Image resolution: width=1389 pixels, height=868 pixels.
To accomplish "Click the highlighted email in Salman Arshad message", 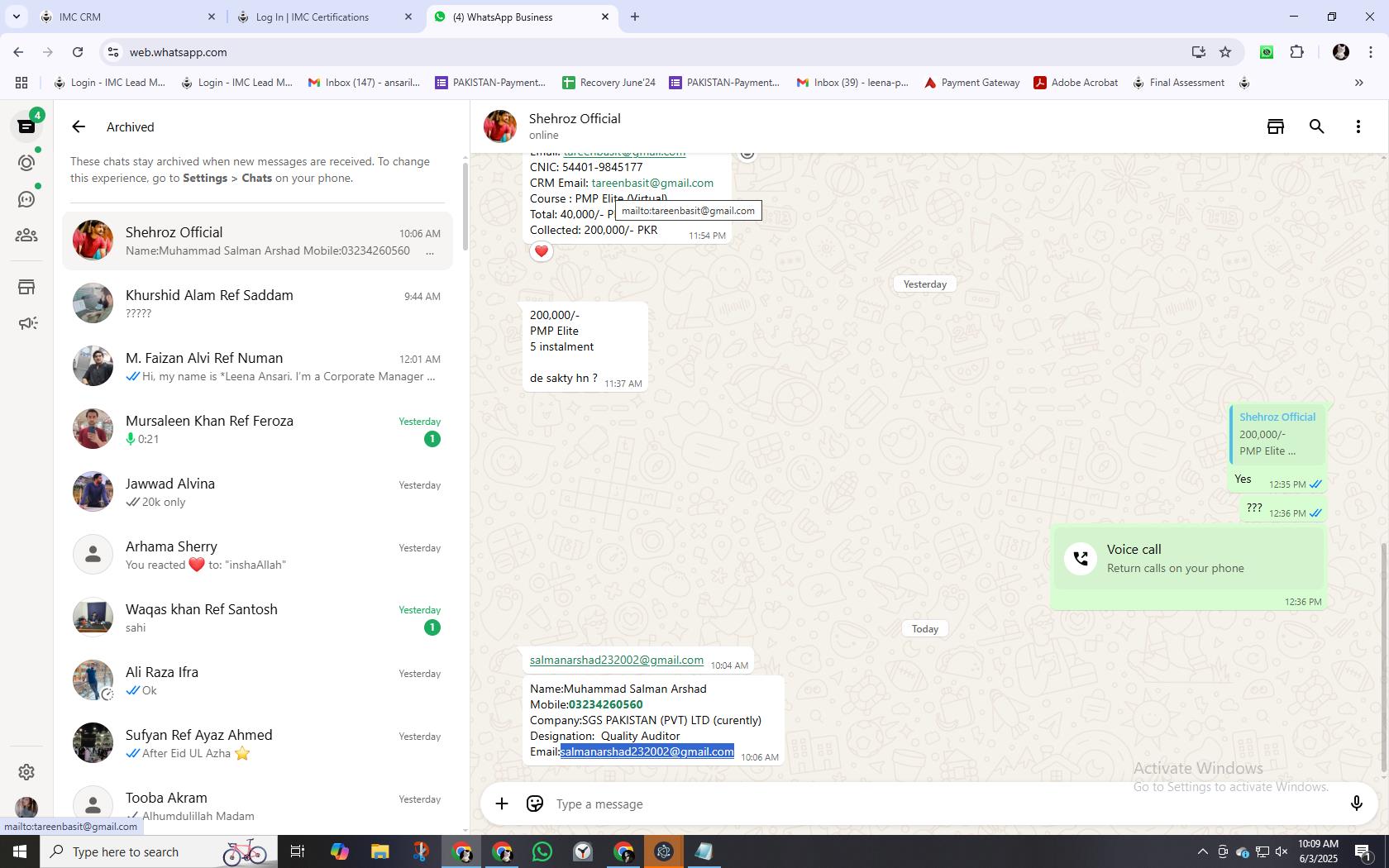I will tap(647, 751).
